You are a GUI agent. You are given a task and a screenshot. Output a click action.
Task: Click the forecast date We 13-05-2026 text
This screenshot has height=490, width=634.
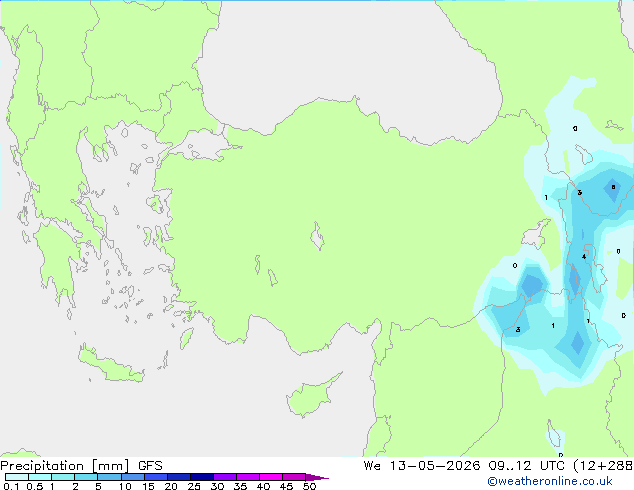(422, 466)
